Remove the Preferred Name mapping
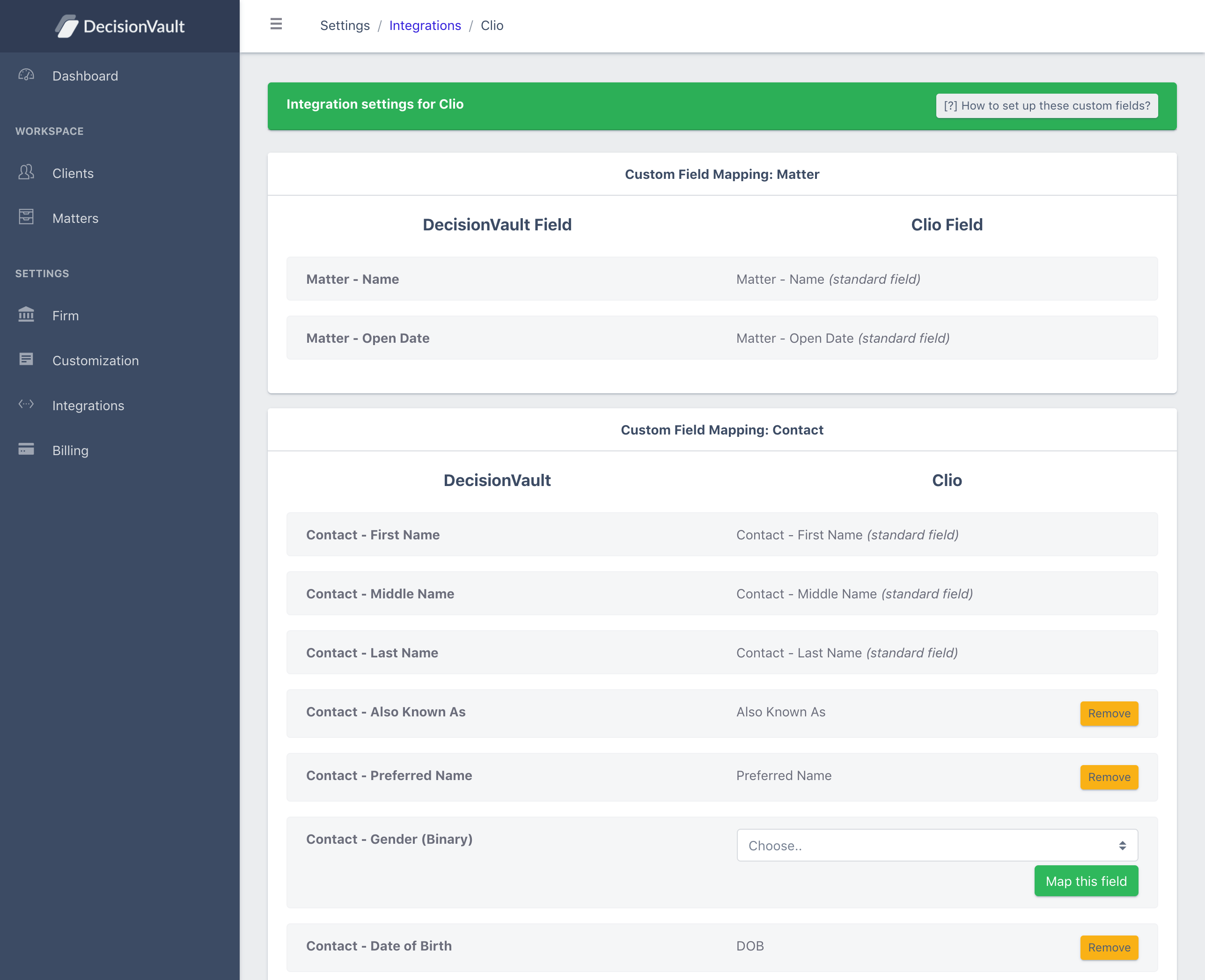The height and width of the screenshot is (980, 1205). (1109, 777)
